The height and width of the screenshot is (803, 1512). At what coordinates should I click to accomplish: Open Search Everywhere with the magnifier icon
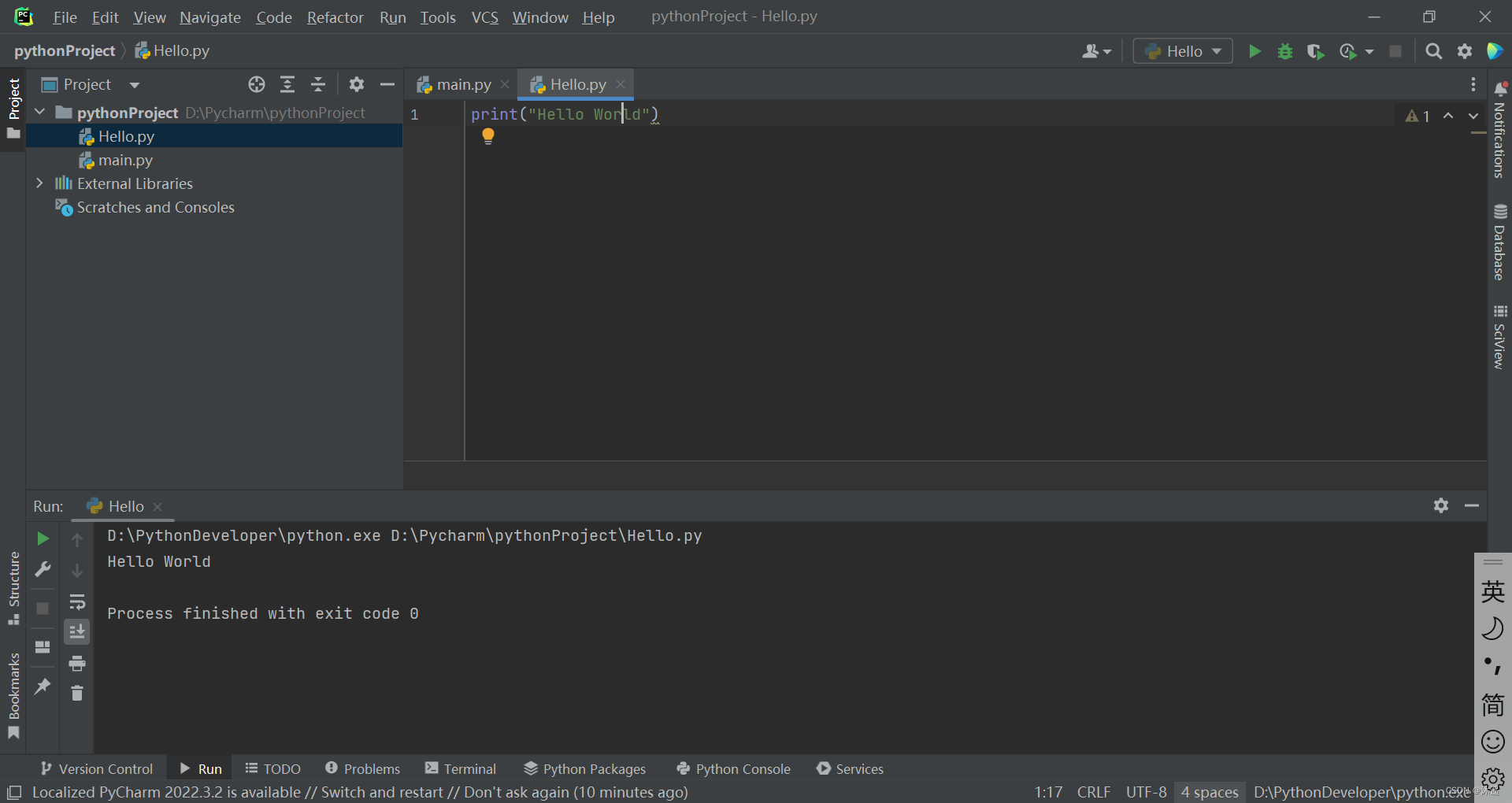pyautogui.click(x=1433, y=50)
